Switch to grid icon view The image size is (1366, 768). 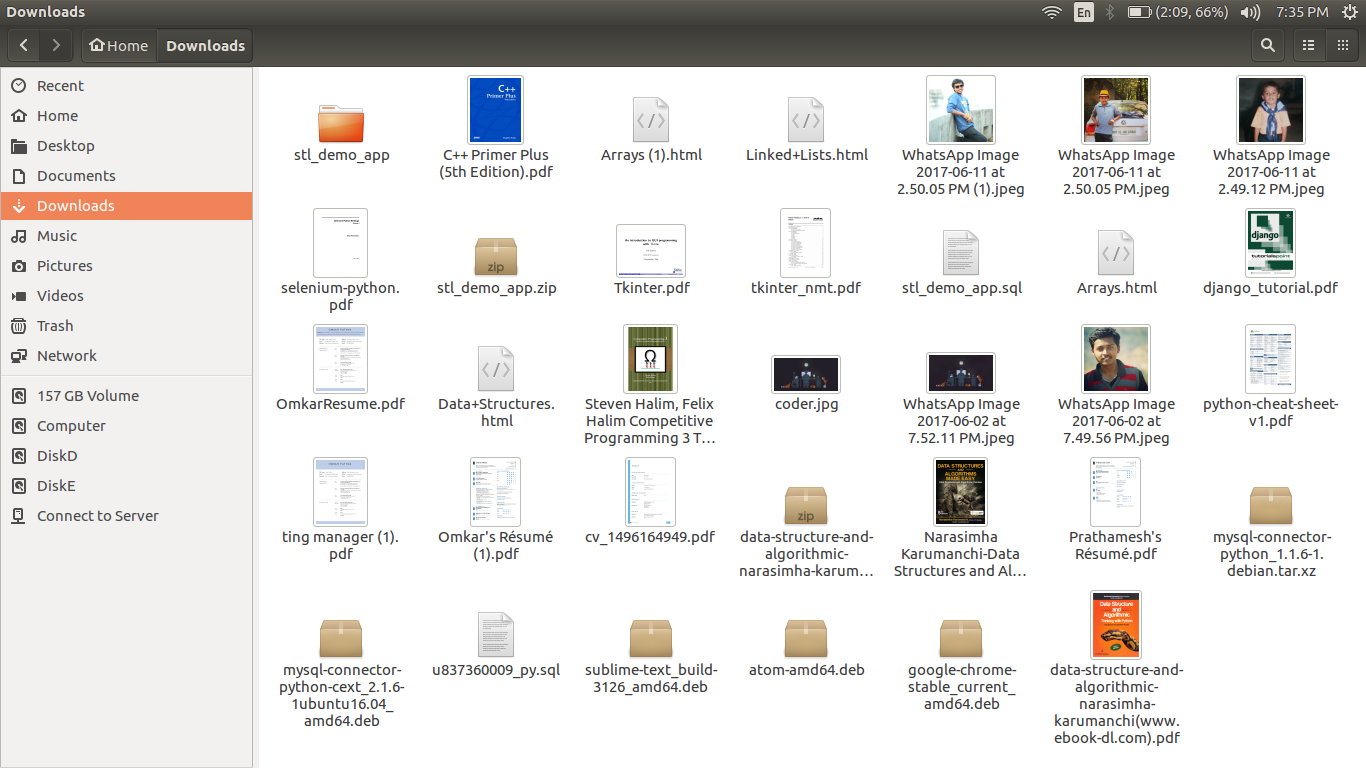coord(1342,45)
